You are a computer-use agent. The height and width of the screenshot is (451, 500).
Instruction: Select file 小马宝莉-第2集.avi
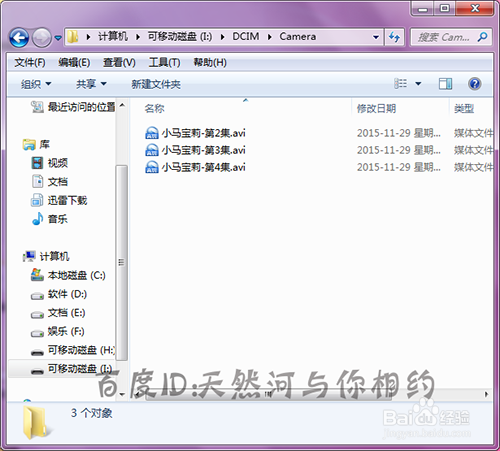point(203,133)
